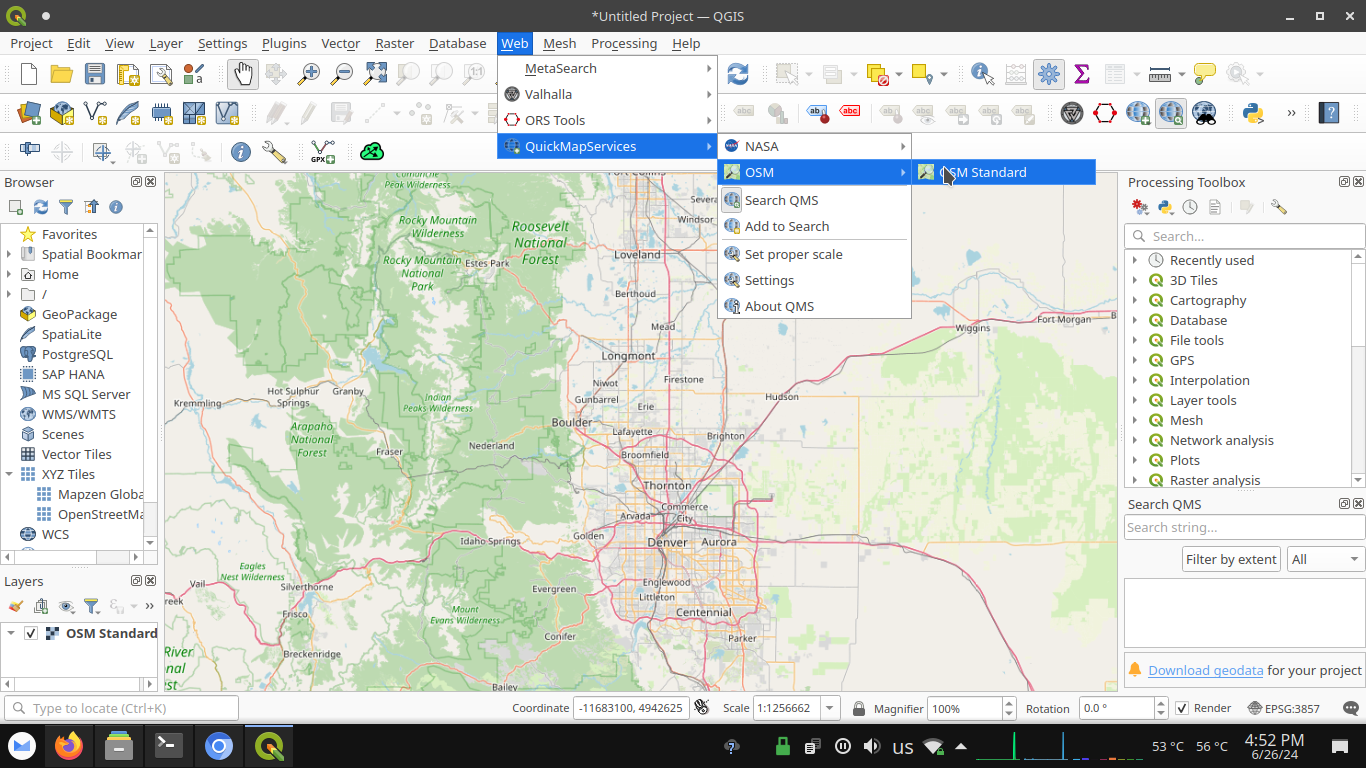The image size is (1366, 768).
Task: Open Messages log speech bubble in status bar
Action: tap(1351, 708)
